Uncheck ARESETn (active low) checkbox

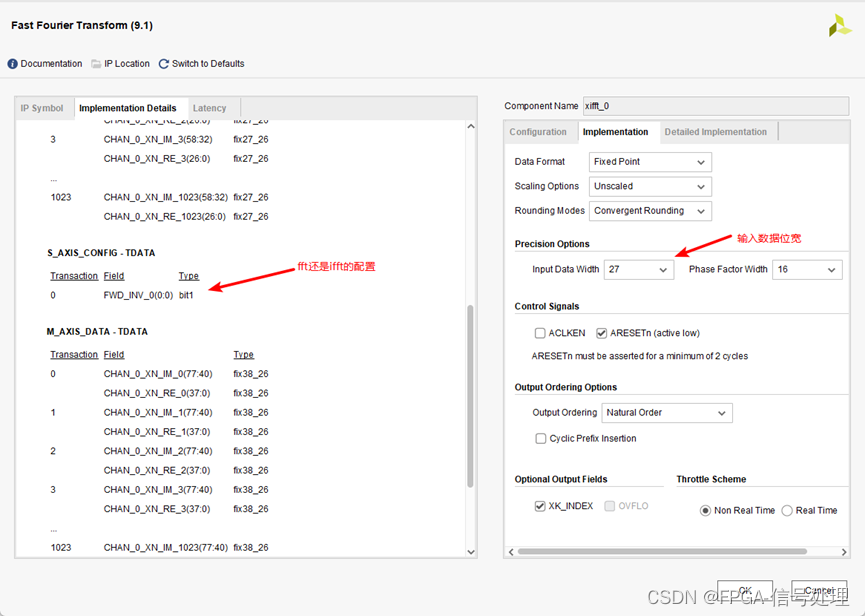pyautogui.click(x=601, y=333)
